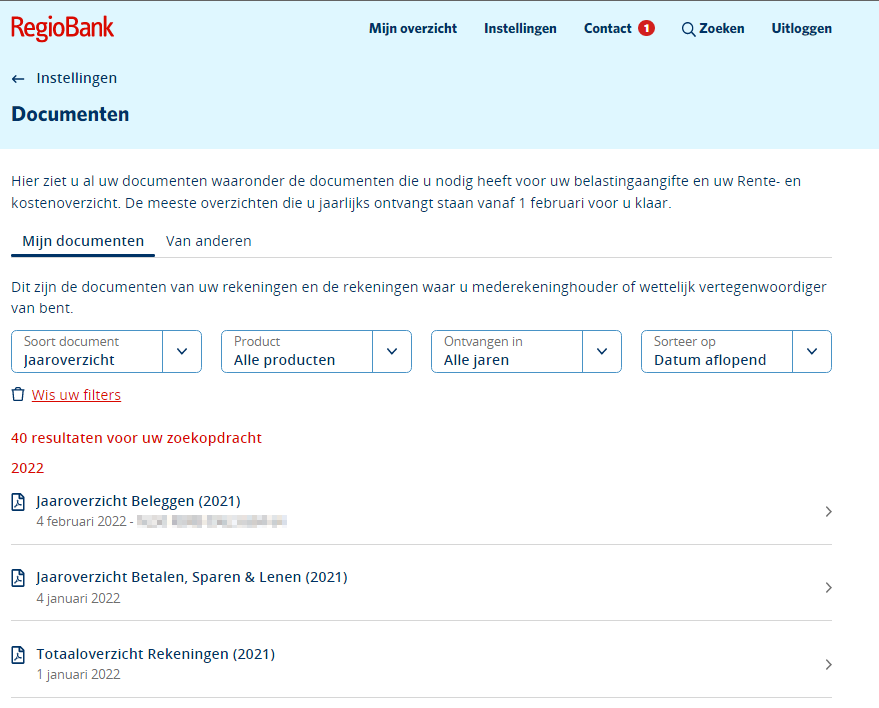Open the Soort document dropdown
Image resolution: width=879 pixels, height=708 pixels.
point(106,351)
